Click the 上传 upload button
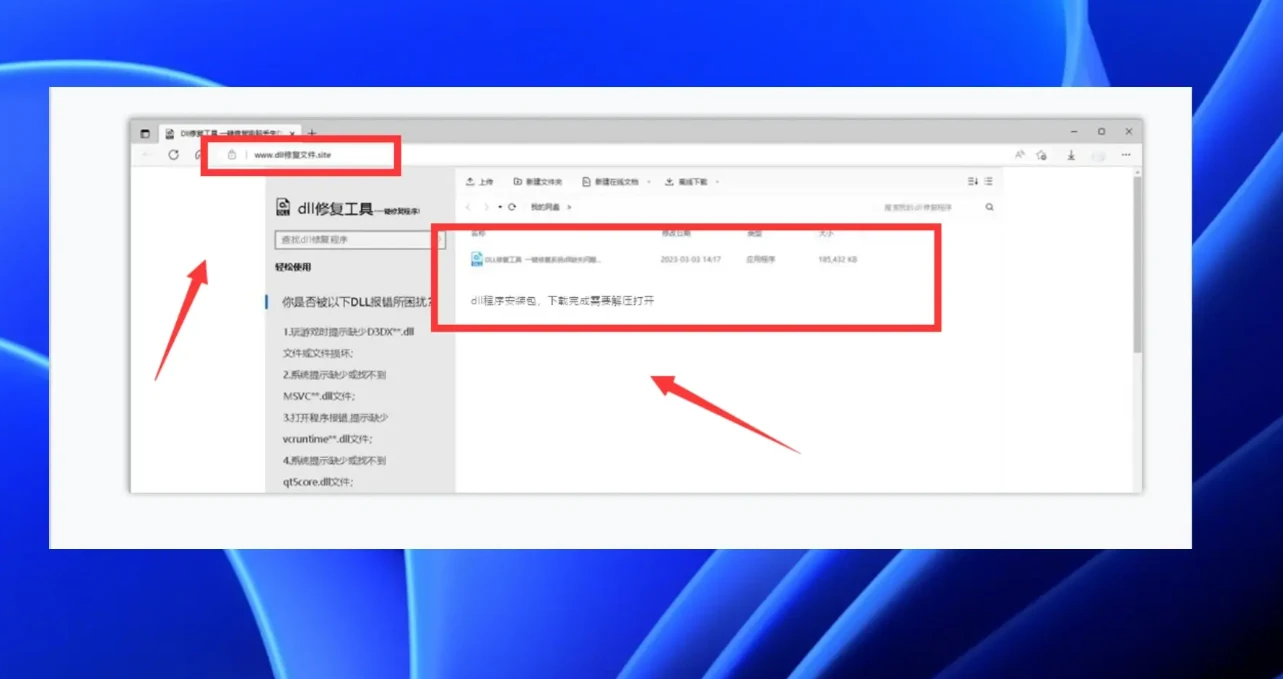The width and height of the screenshot is (1283, 679). (x=480, y=182)
